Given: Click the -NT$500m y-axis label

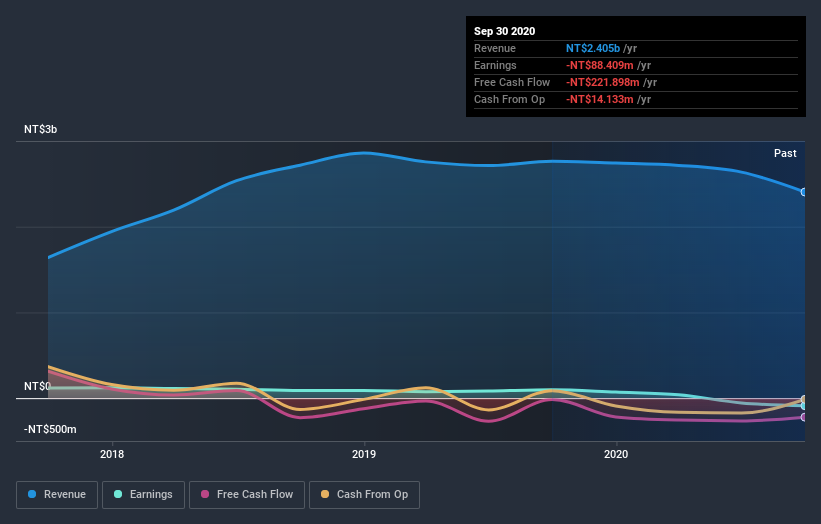Looking at the screenshot, I should pyautogui.click(x=50, y=429).
